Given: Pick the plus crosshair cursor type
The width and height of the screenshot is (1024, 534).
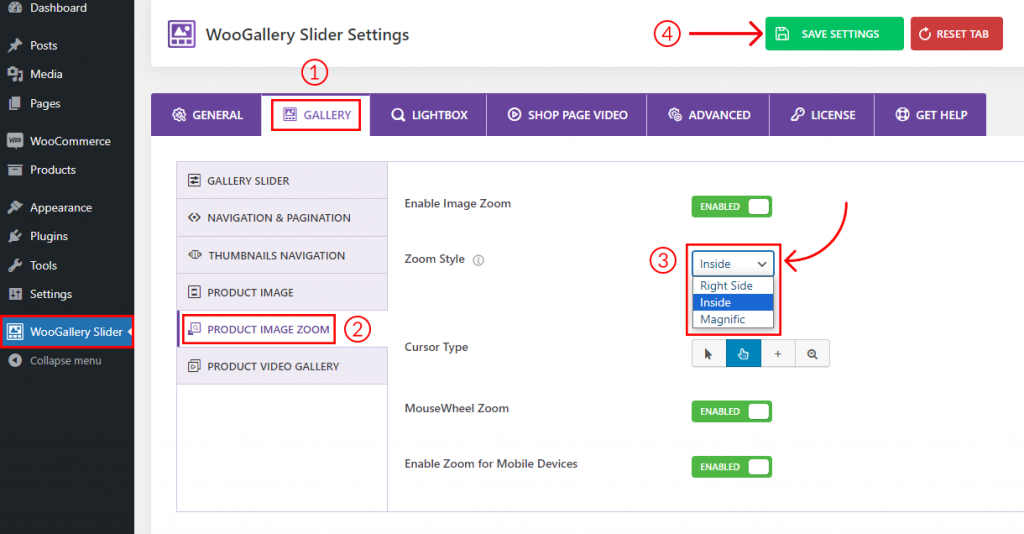Looking at the screenshot, I should [x=778, y=354].
